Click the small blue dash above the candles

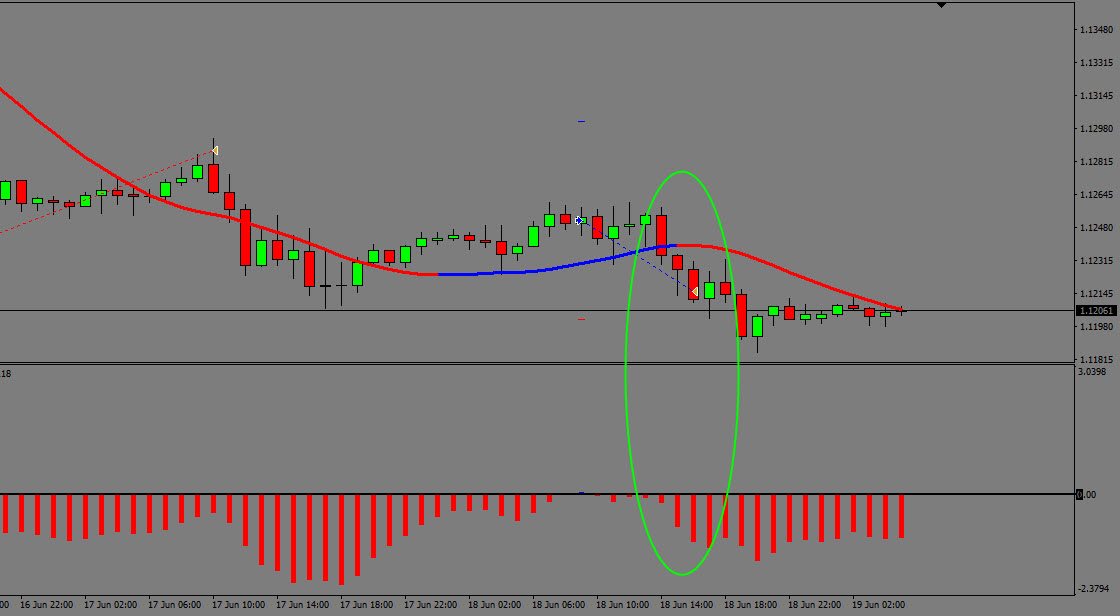click(581, 121)
